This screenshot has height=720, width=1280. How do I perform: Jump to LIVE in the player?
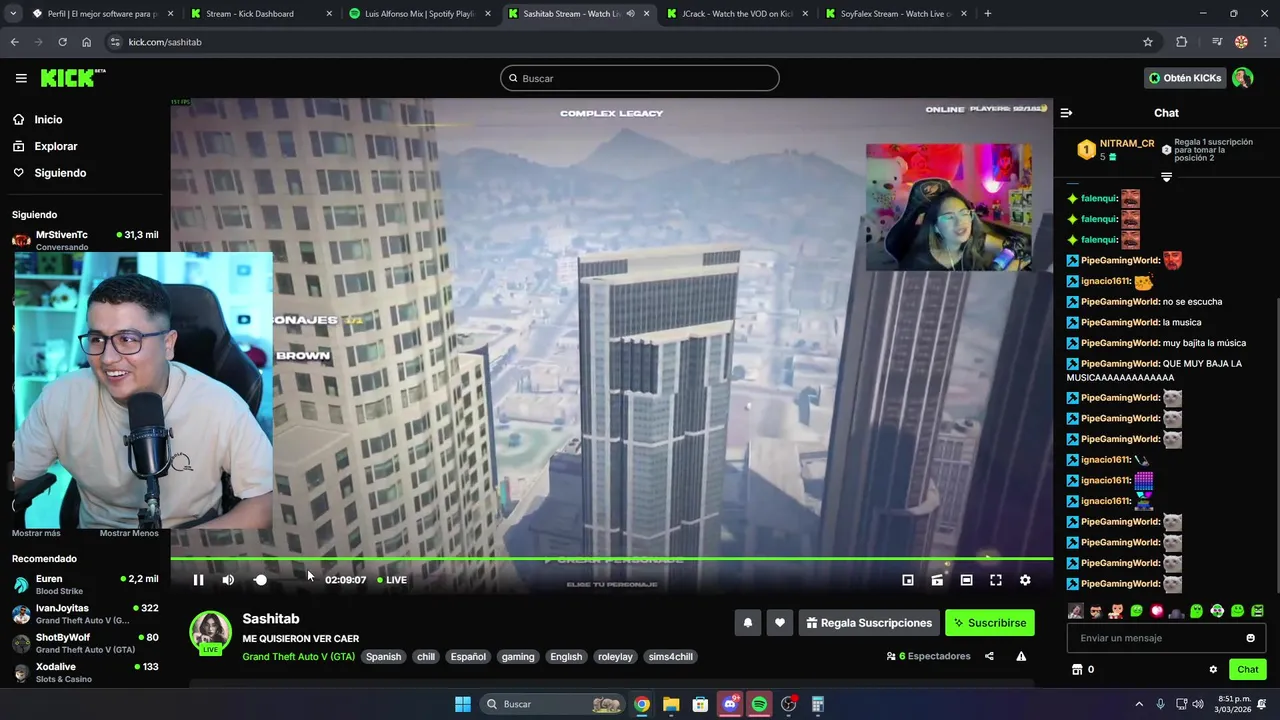(x=392, y=580)
